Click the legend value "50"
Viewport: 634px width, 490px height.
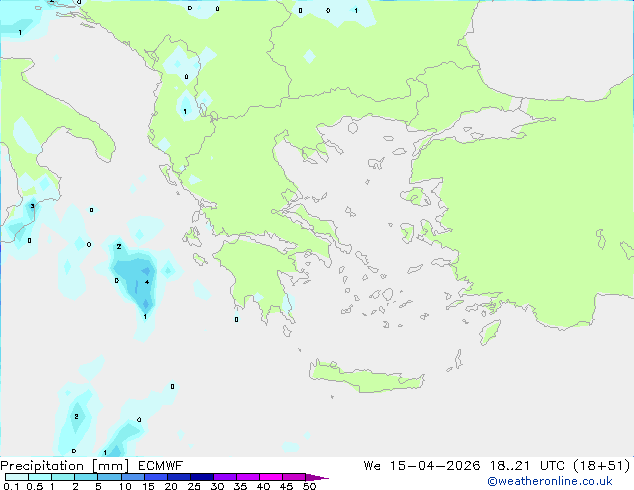(309, 486)
